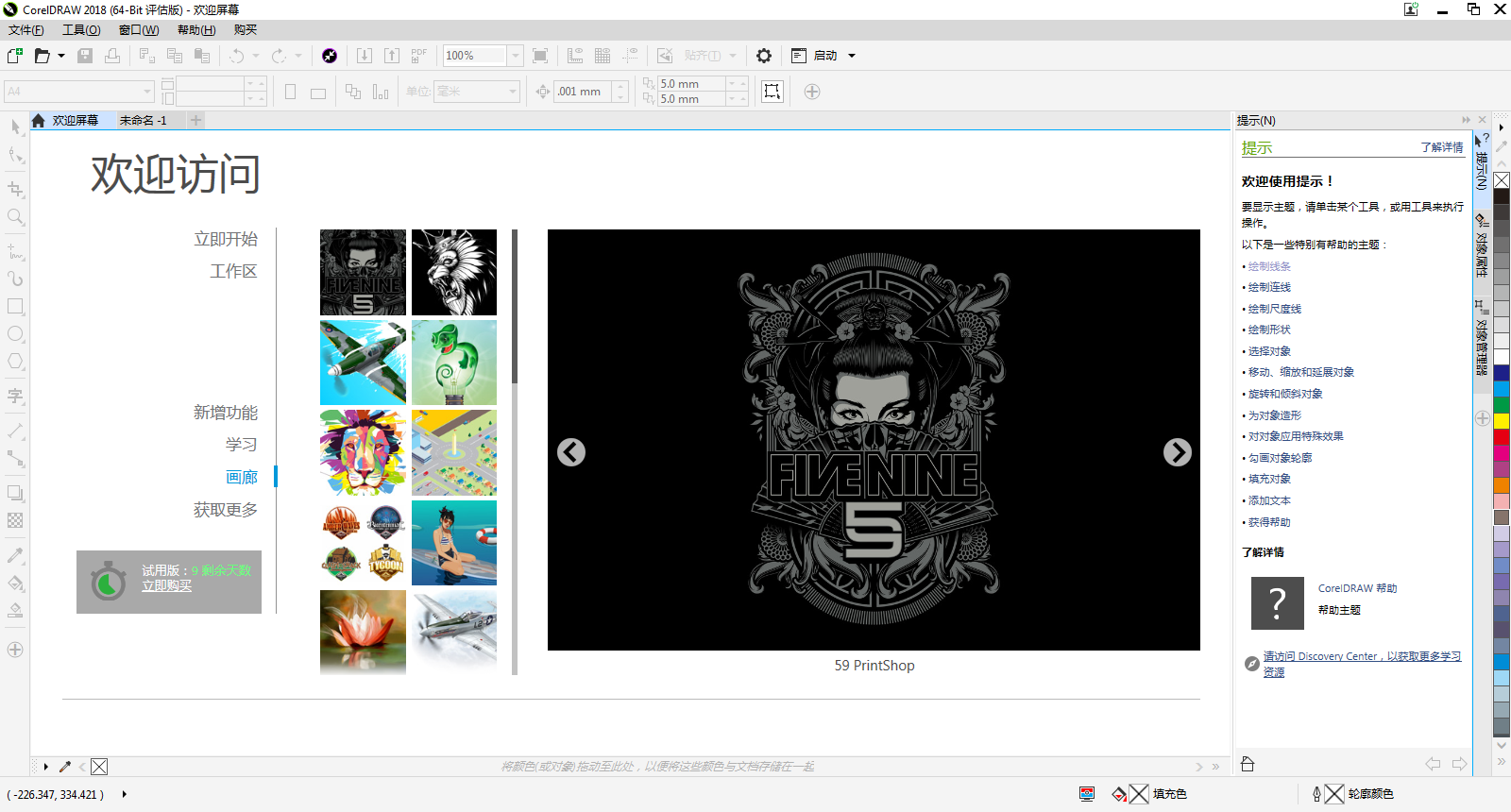
Task: Select the no-color X swatch in the palette
Action: click(1501, 180)
